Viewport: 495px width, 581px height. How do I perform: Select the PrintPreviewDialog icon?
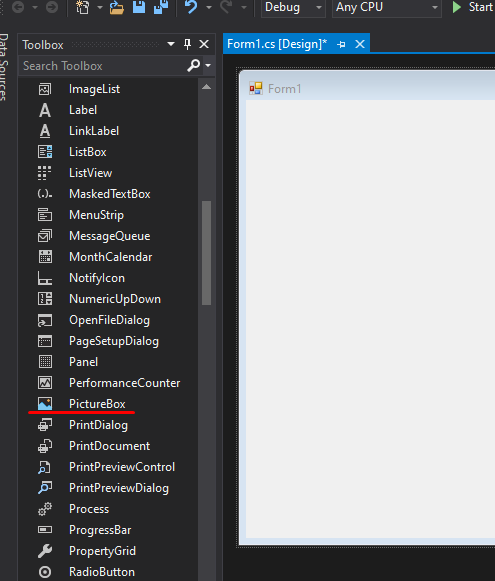(45, 488)
